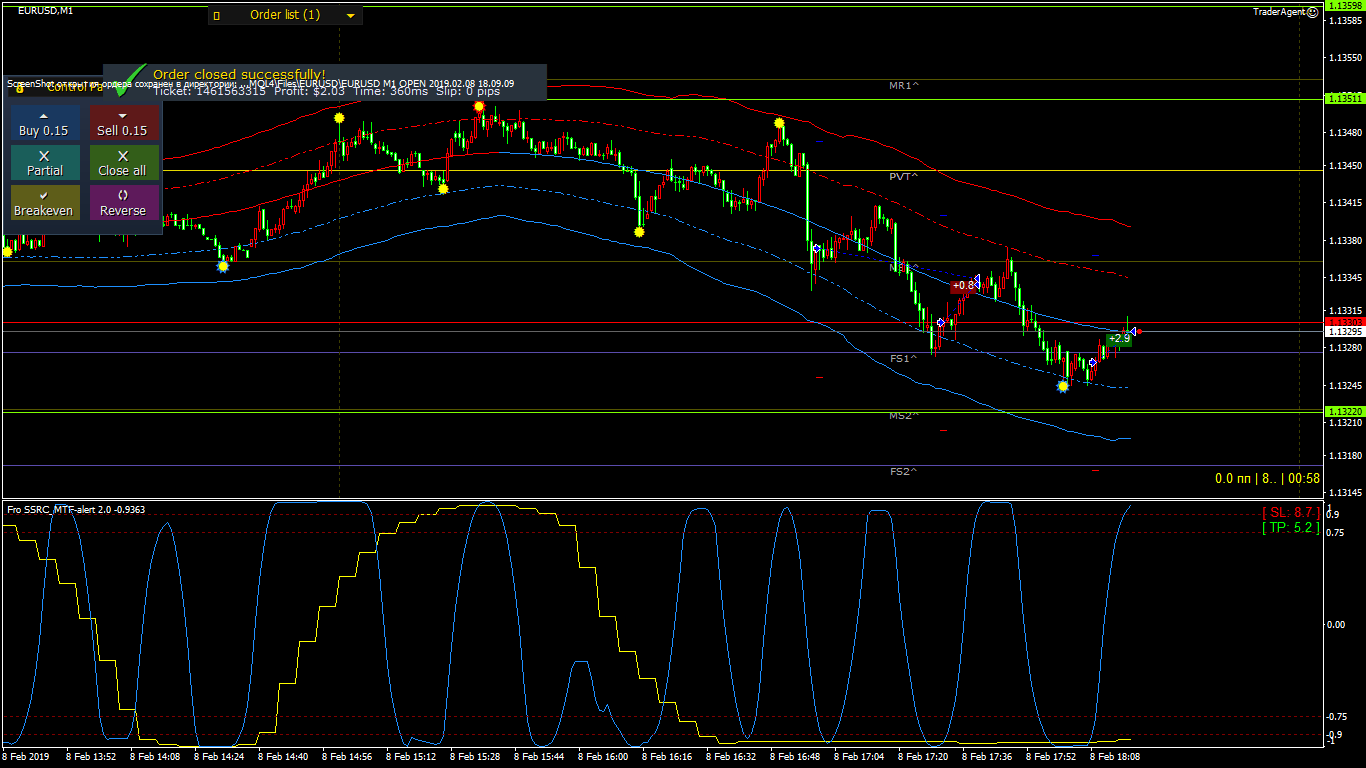
Task: Click the red 'SL: 8.7' label
Action: pos(1290,512)
